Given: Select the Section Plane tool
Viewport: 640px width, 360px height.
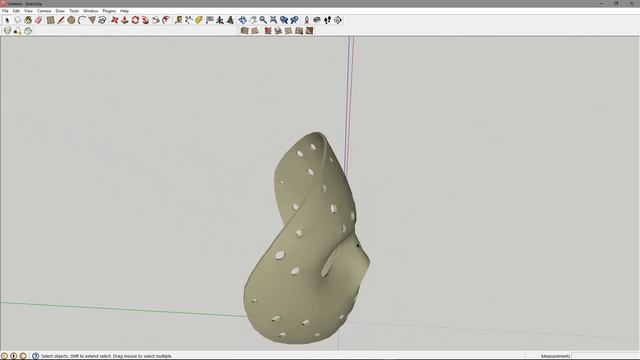Looking at the screenshot, I should point(338,20).
